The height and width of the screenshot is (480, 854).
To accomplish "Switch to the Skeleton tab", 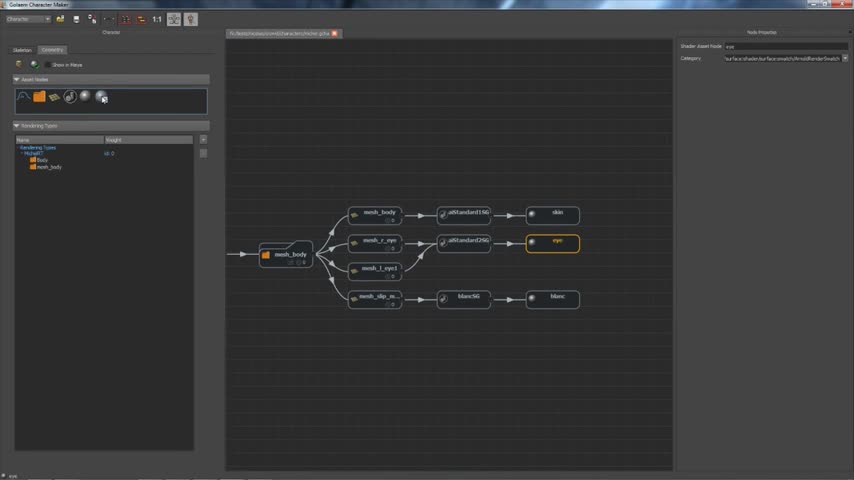I will tap(22, 50).
